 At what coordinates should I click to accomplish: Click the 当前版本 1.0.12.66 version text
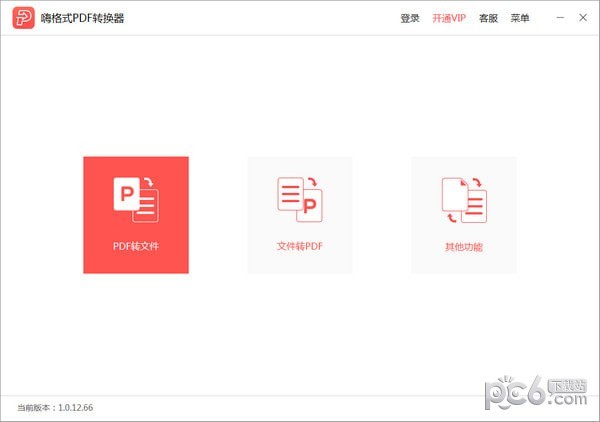57,408
